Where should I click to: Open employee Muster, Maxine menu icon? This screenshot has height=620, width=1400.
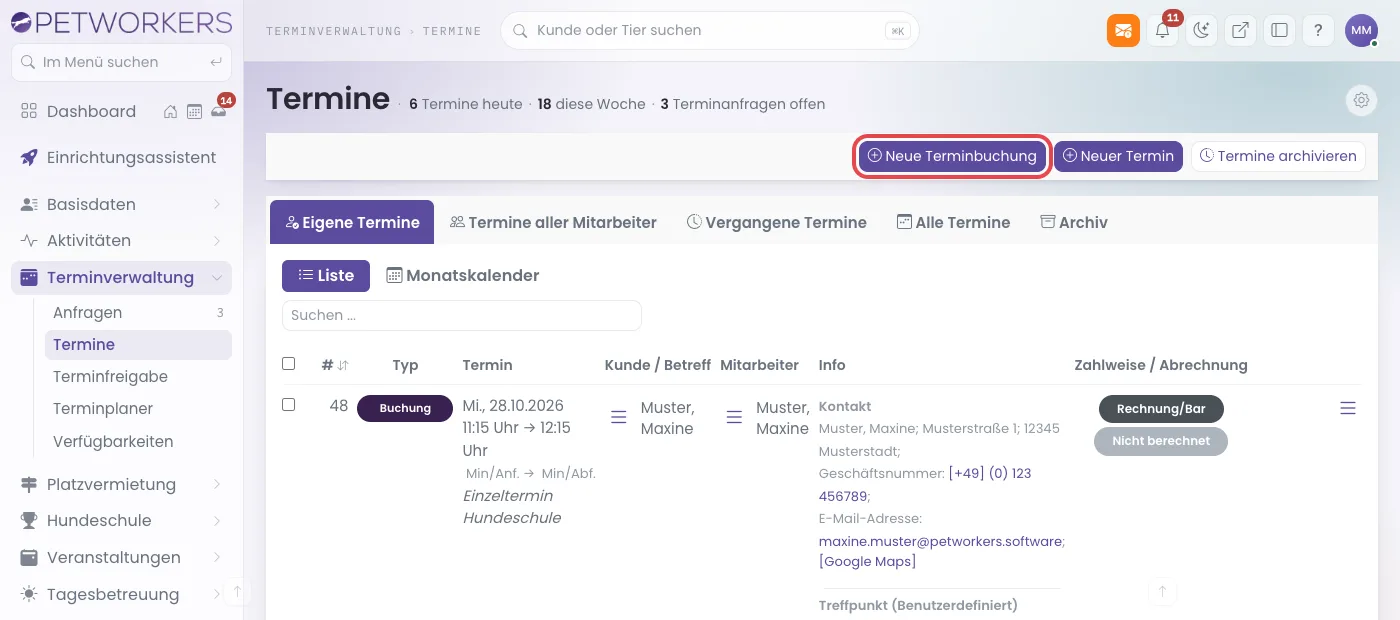(734, 415)
